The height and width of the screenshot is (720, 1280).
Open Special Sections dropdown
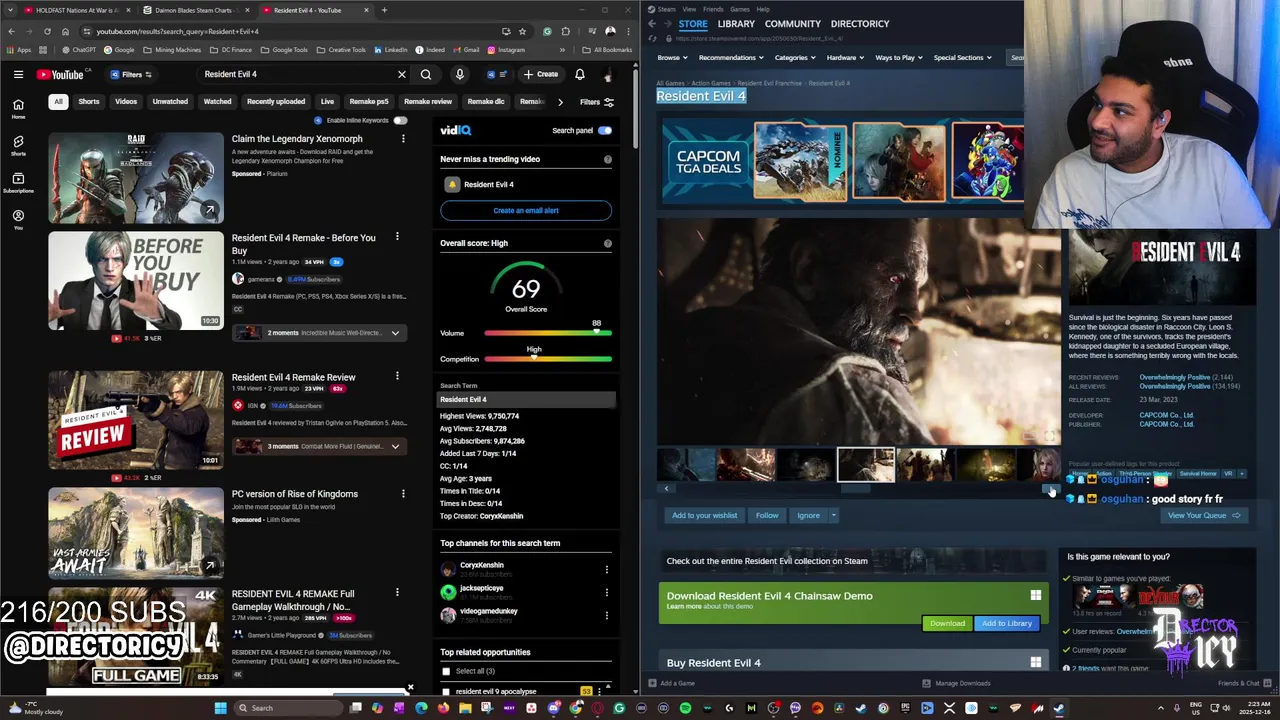coord(962,57)
